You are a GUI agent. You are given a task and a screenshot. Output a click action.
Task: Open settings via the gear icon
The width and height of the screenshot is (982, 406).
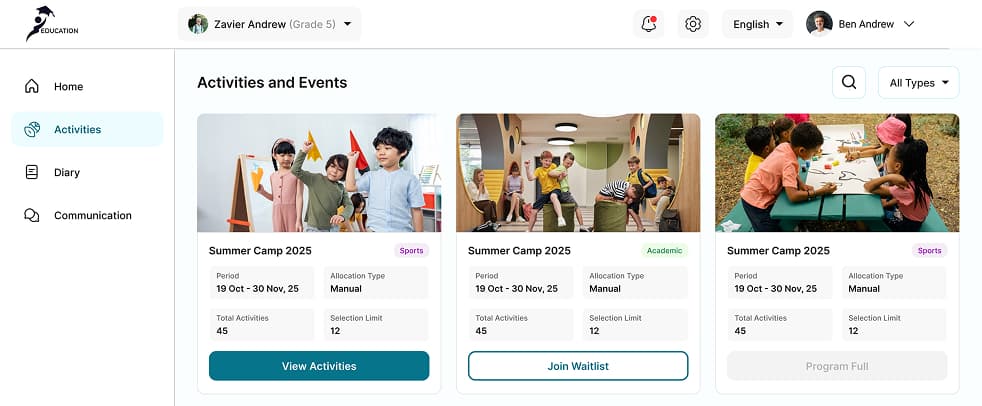(693, 25)
